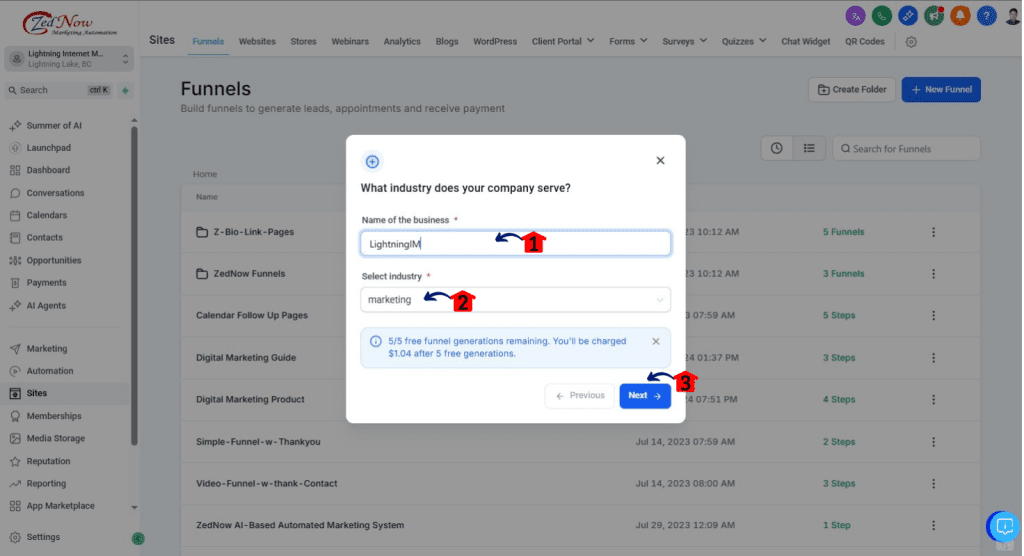The height and width of the screenshot is (556, 1024).
Task: Open options menu for Video-Funnel-w-thank-Contact
Action: click(x=934, y=483)
